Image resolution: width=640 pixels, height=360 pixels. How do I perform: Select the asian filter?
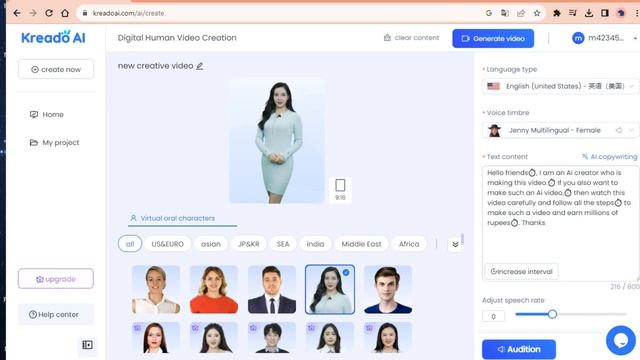(x=211, y=244)
